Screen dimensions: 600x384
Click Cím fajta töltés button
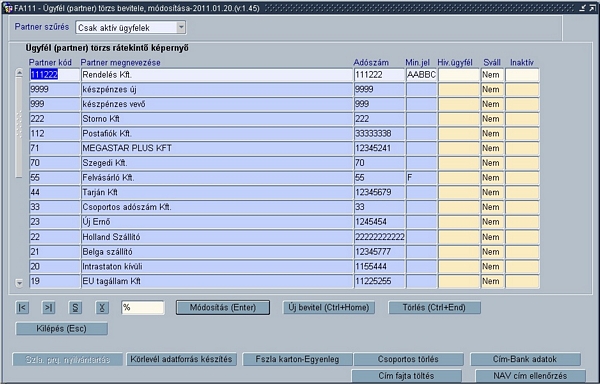point(406,376)
